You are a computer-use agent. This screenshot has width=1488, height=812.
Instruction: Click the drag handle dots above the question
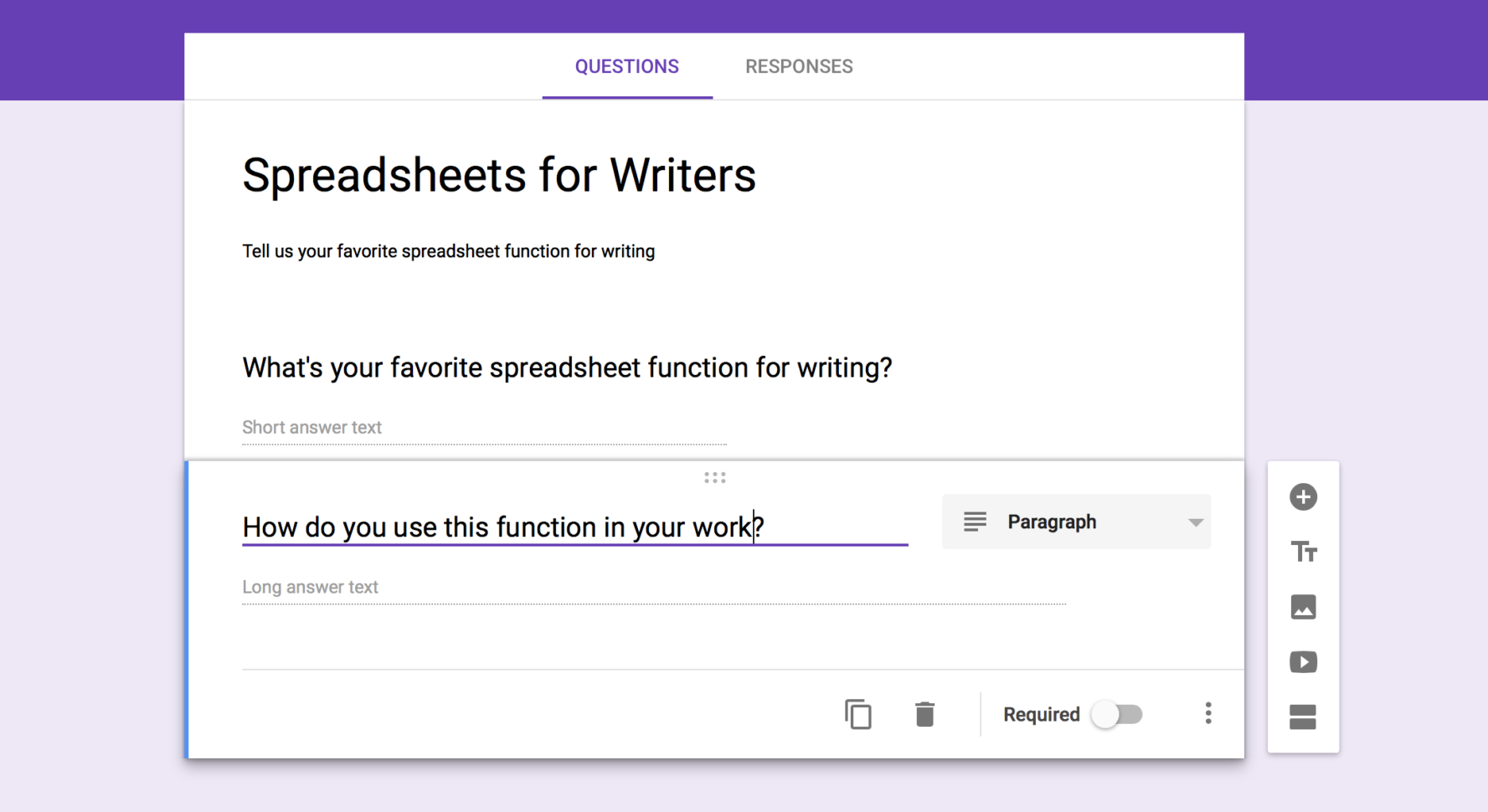point(714,477)
